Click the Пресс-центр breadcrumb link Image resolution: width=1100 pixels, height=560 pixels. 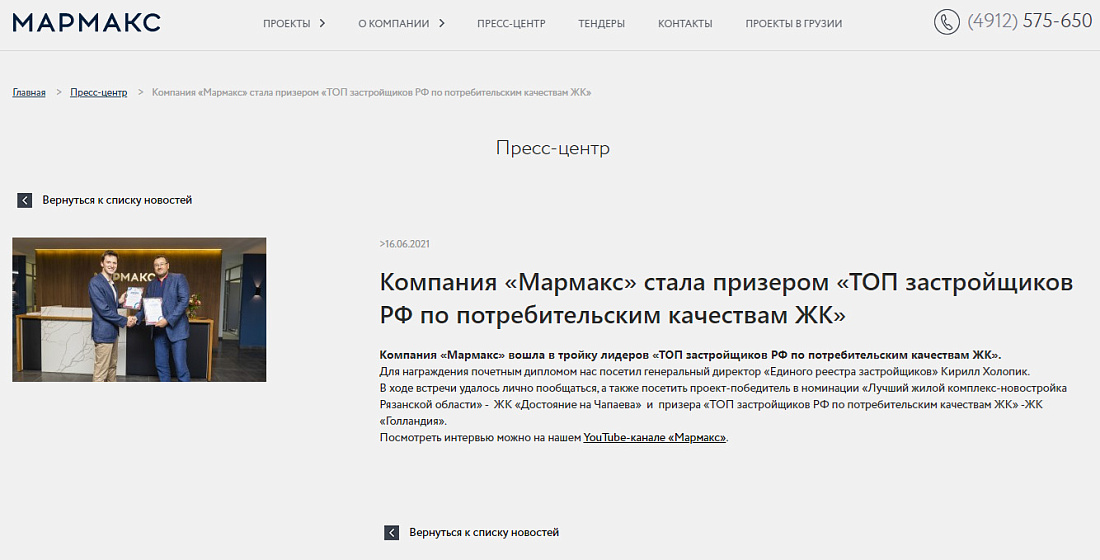pyautogui.click(x=98, y=93)
